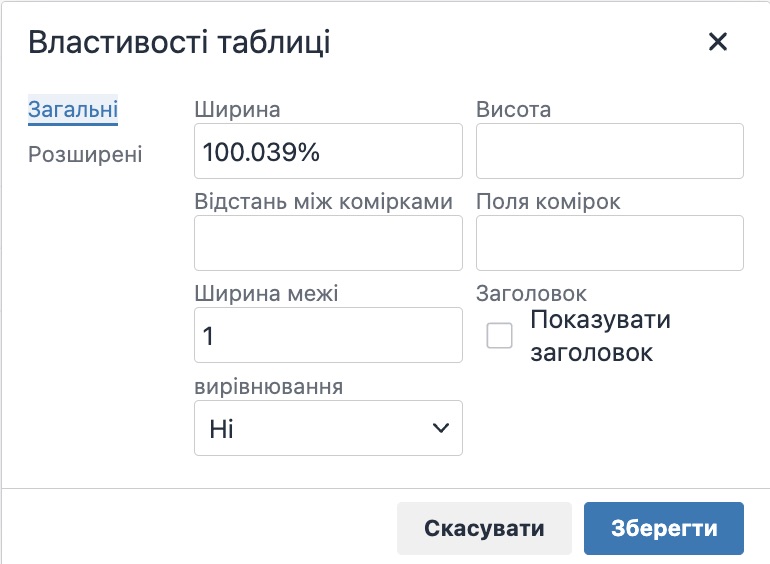The image size is (770, 564).
Task: Click the "вирівнювання" label text
Action: point(269,386)
